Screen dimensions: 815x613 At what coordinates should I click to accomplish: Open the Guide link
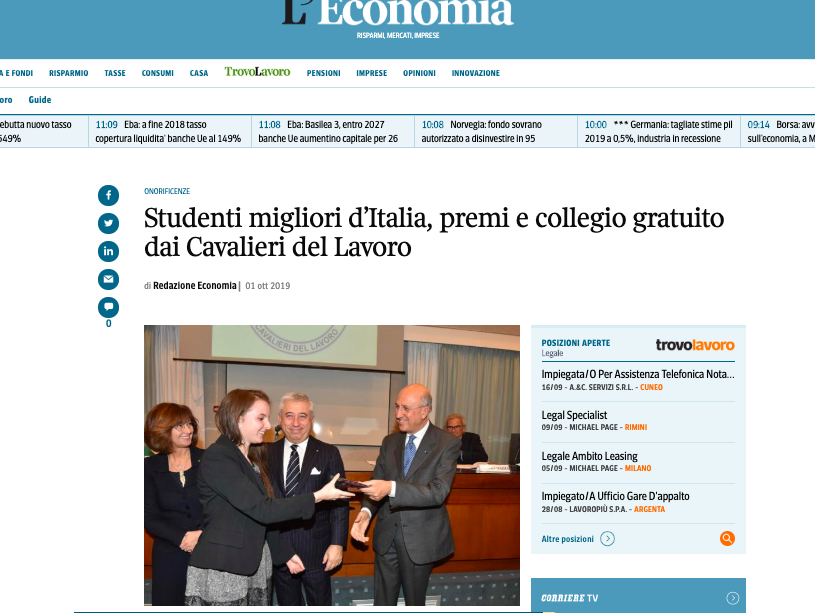click(x=40, y=100)
